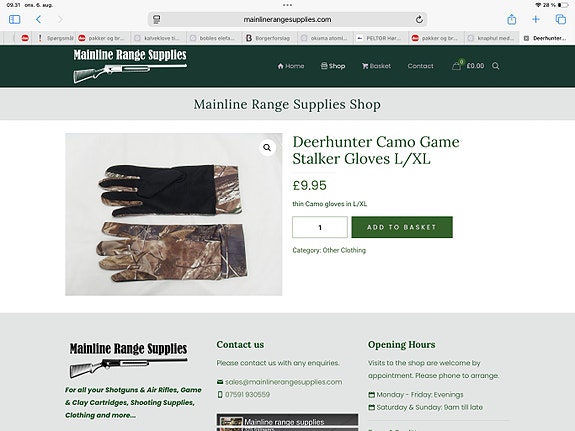Image resolution: width=575 pixels, height=431 pixels.
Task: Select the product title Deerhunter Camo Game Stalker Gloves
Action: [x=376, y=150]
